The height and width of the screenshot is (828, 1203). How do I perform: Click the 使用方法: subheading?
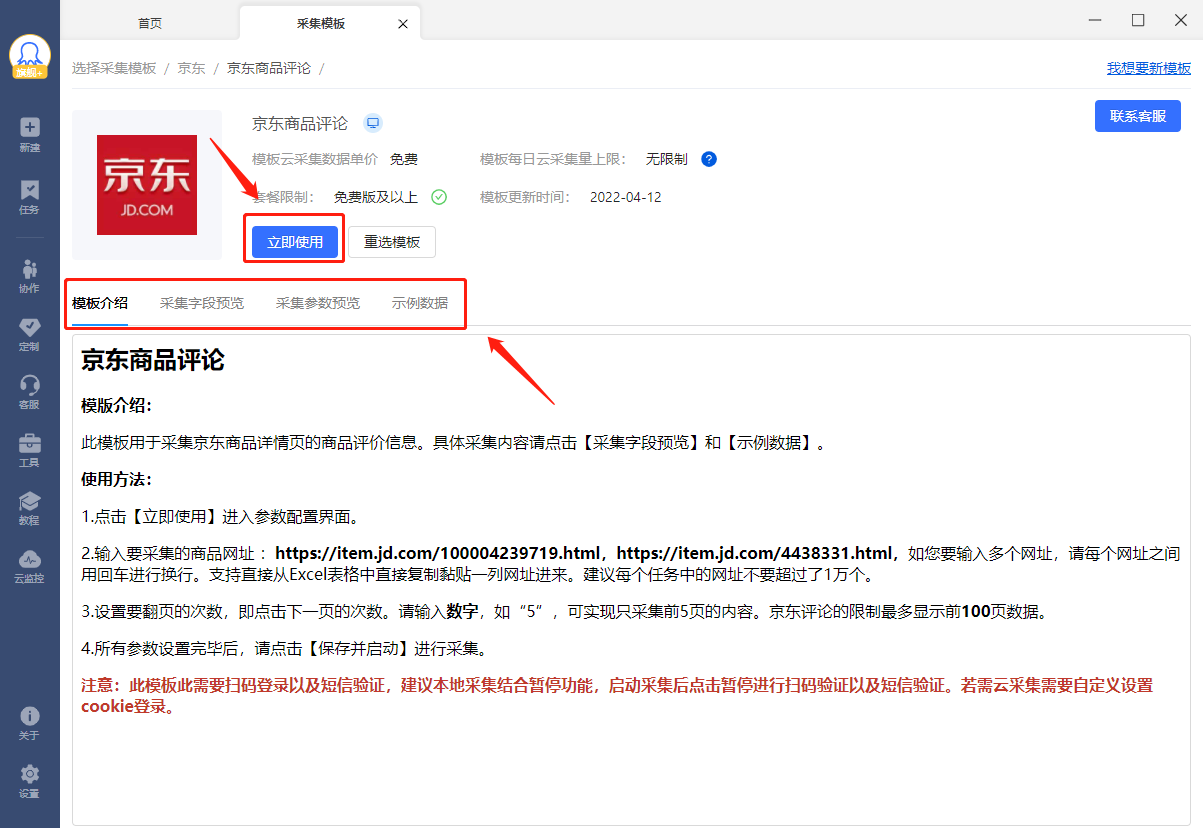click(x=116, y=480)
